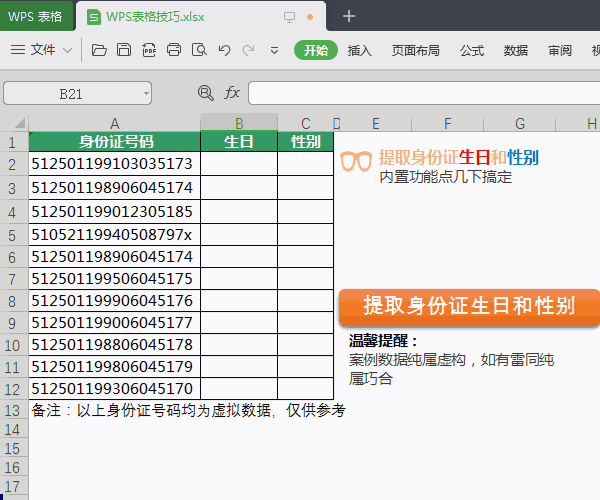Select column C header

click(305, 123)
